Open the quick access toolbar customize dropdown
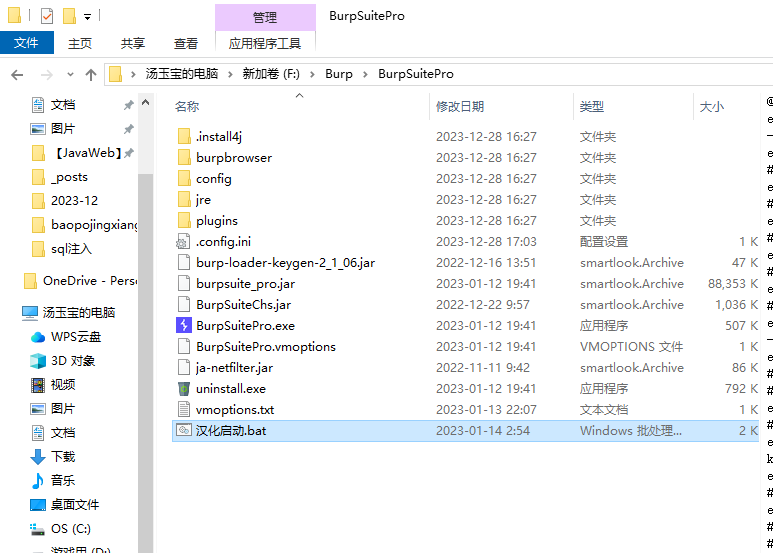 coord(87,17)
